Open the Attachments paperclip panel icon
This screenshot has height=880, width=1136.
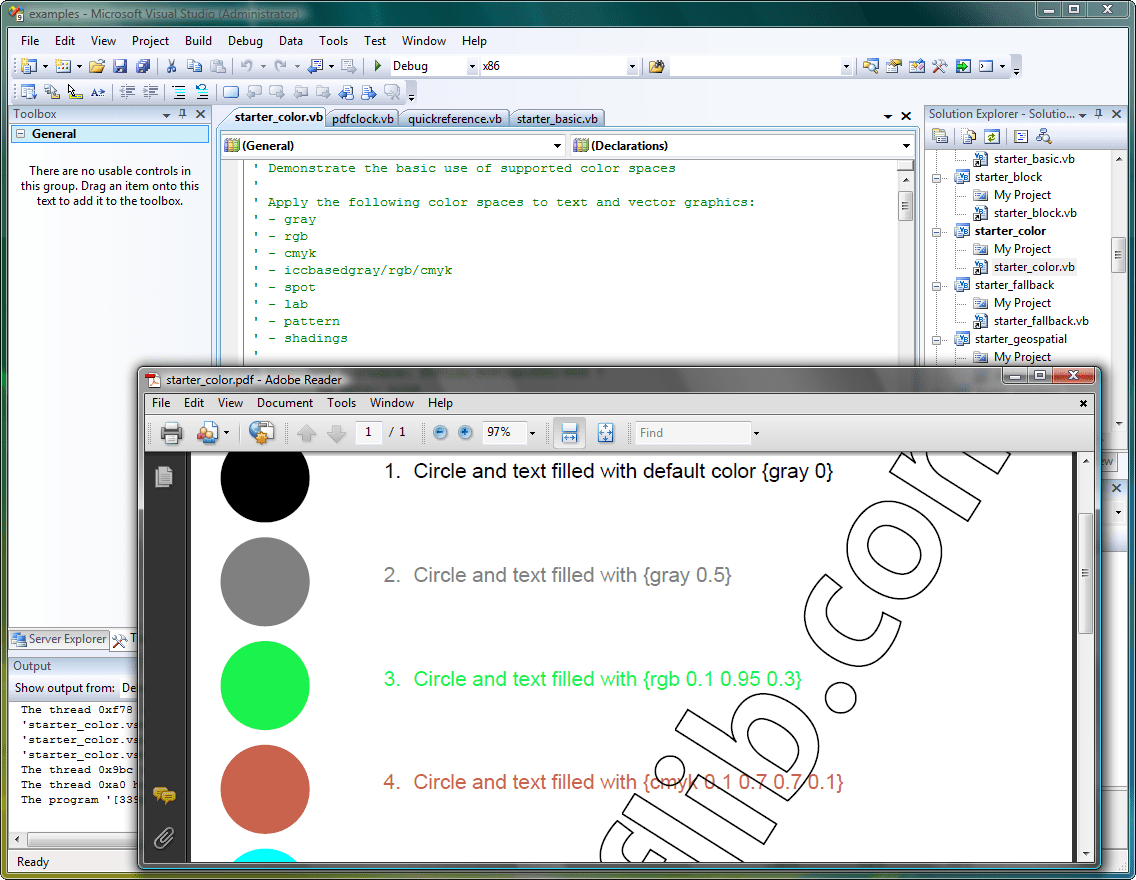pos(164,837)
